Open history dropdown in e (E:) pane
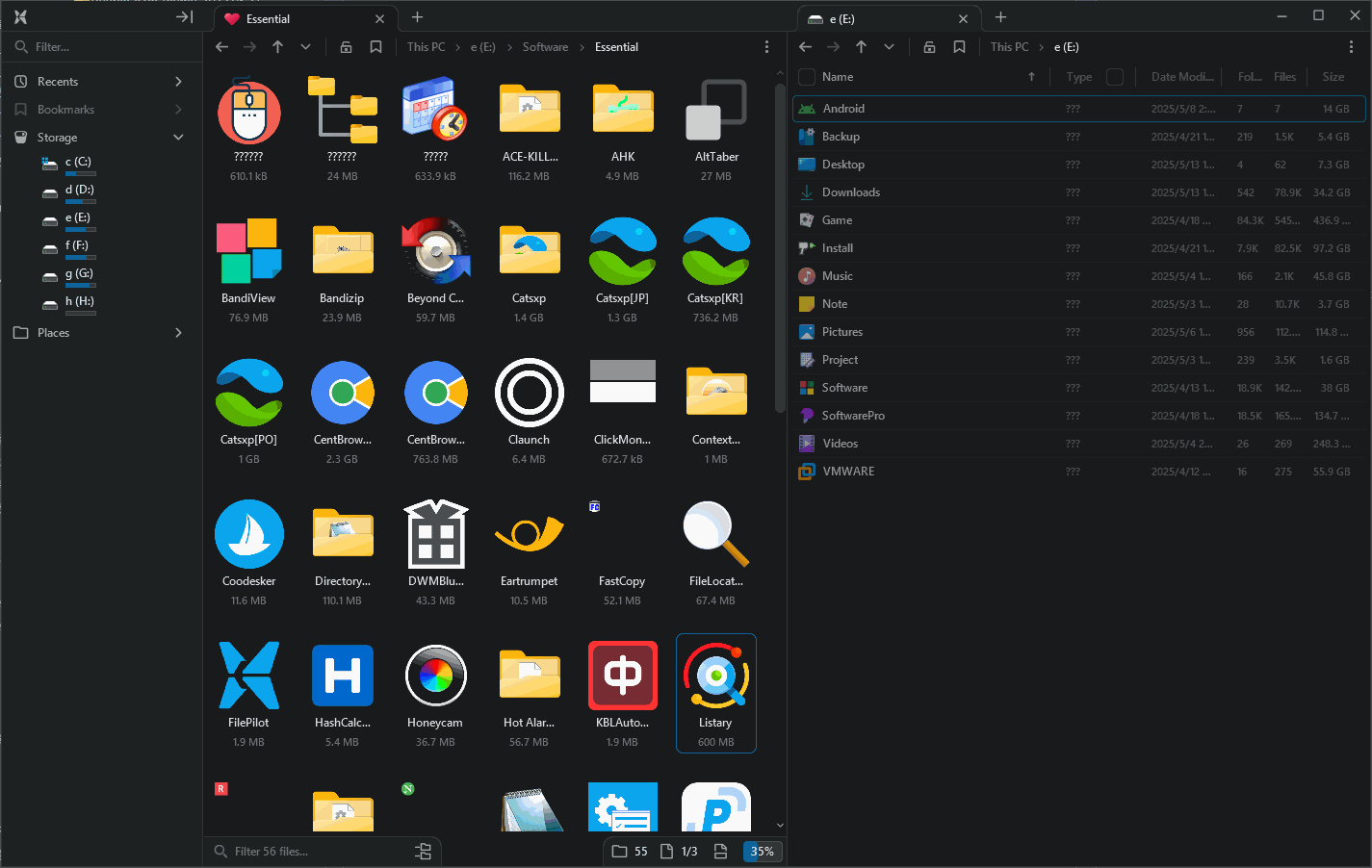The height and width of the screenshot is (868, 1372). (889, 47)
